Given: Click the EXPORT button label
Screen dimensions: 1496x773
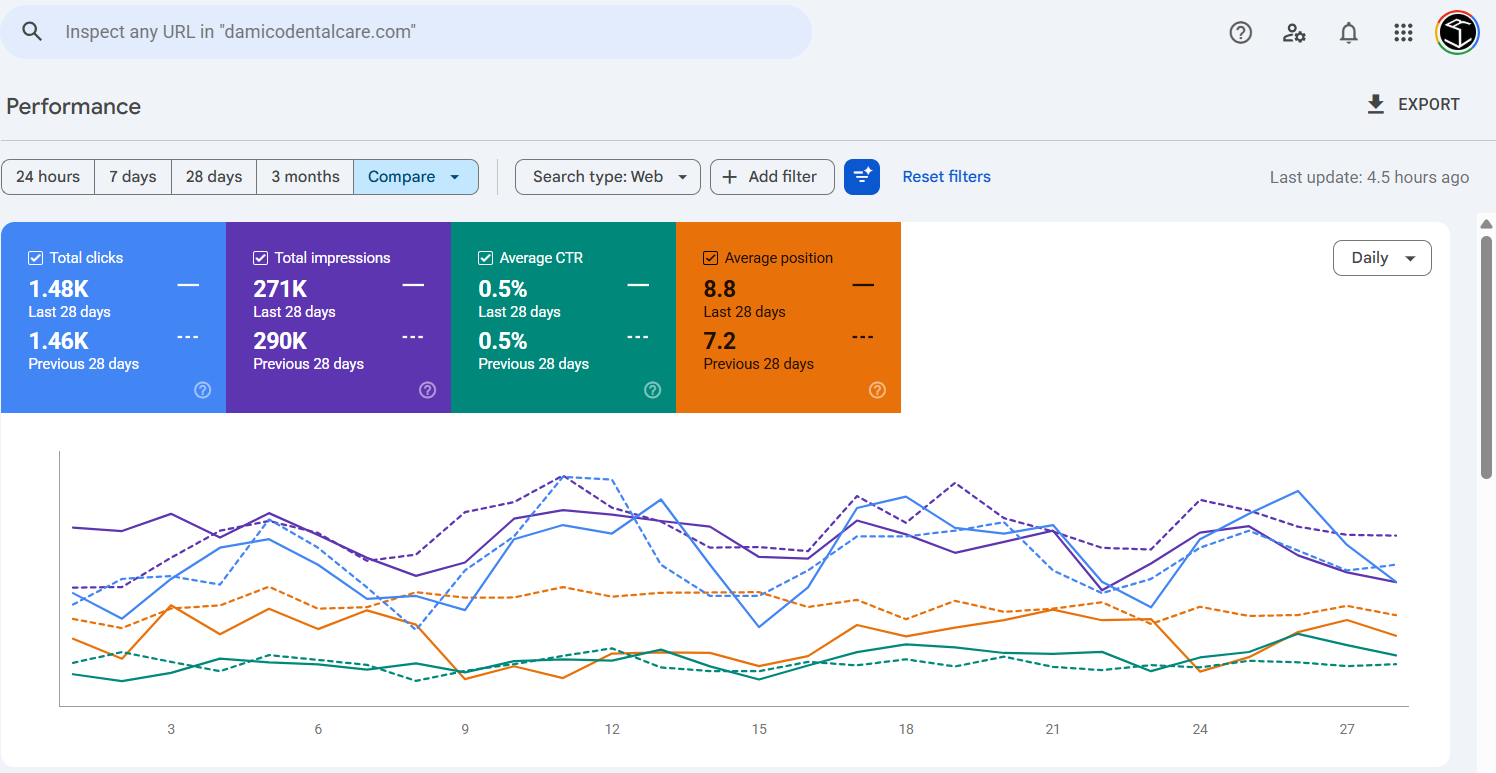Looking at the screenshot, I should point(1429,104).
